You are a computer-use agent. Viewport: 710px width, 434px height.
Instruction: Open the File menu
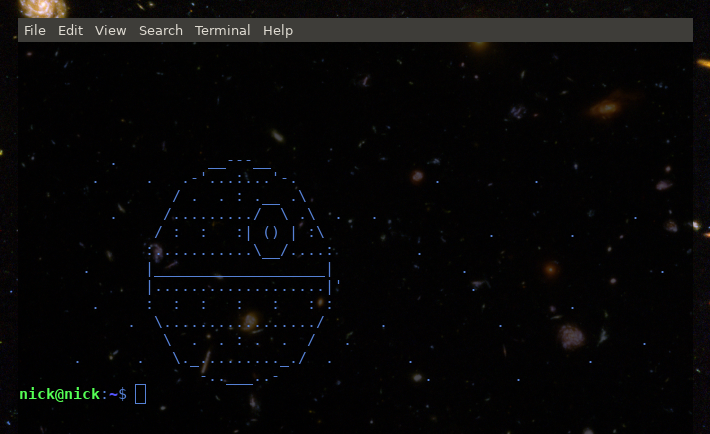(x=34, y=30)
